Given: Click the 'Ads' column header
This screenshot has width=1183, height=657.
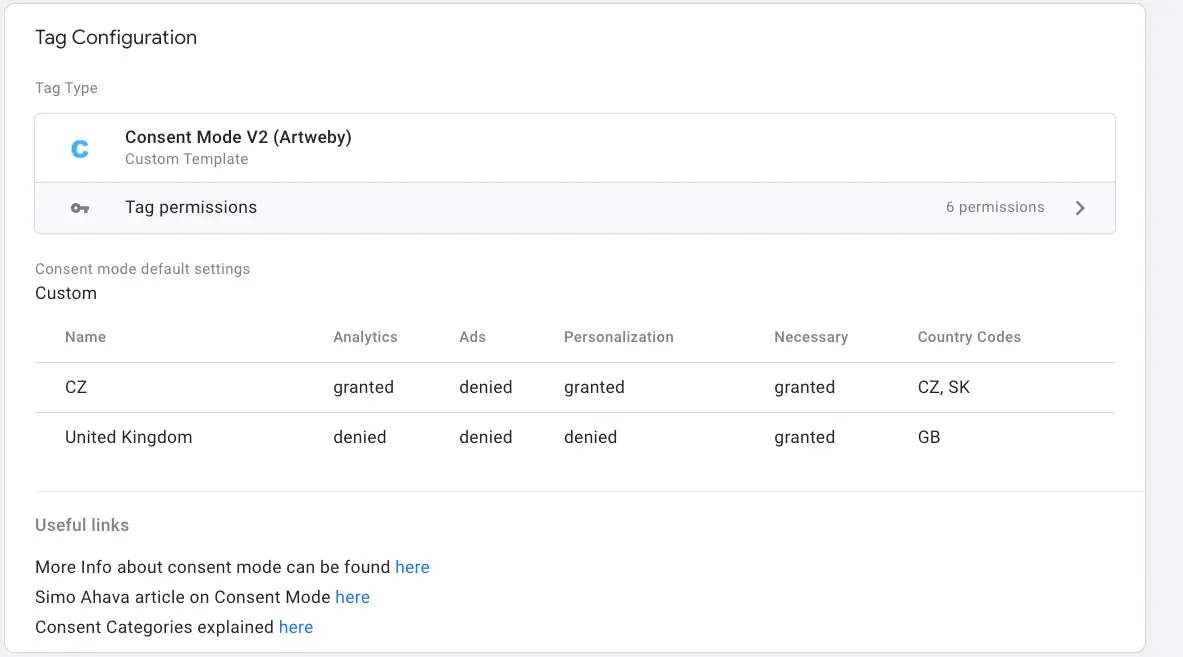Looking at the screenshot, I should tap(472, 337).
